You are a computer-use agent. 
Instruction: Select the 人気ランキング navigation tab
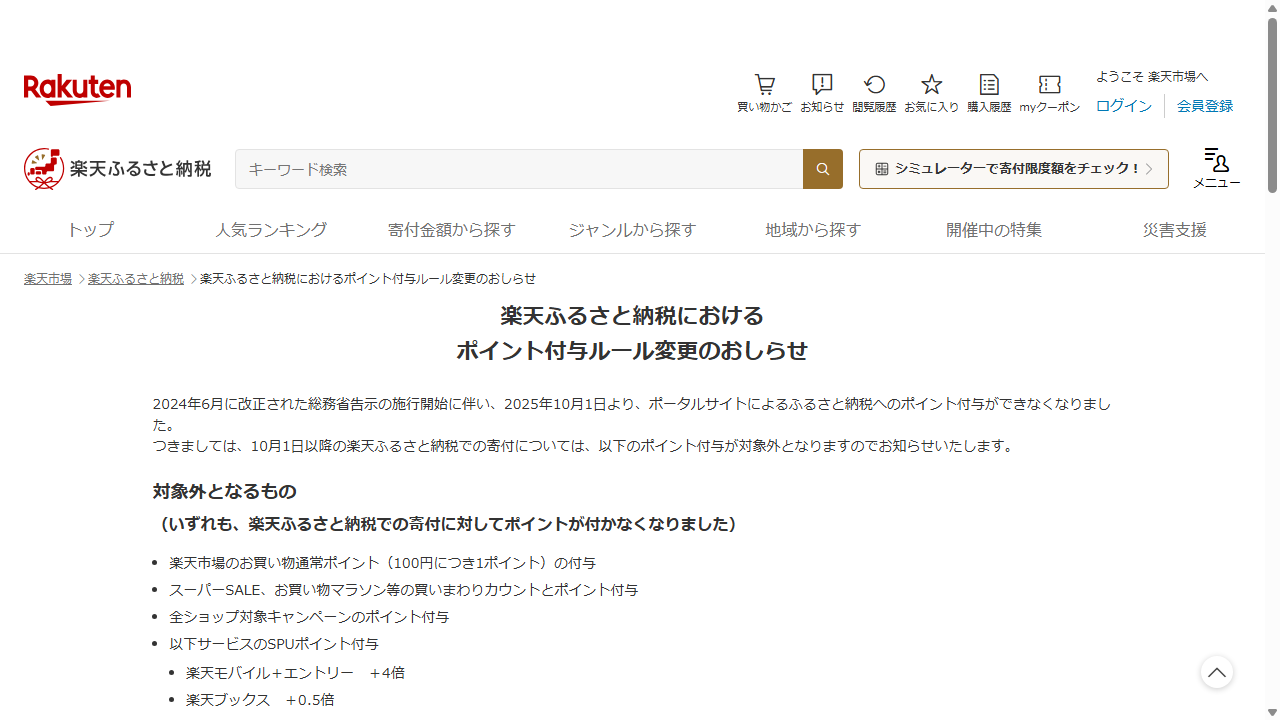(x=271, y=230)
